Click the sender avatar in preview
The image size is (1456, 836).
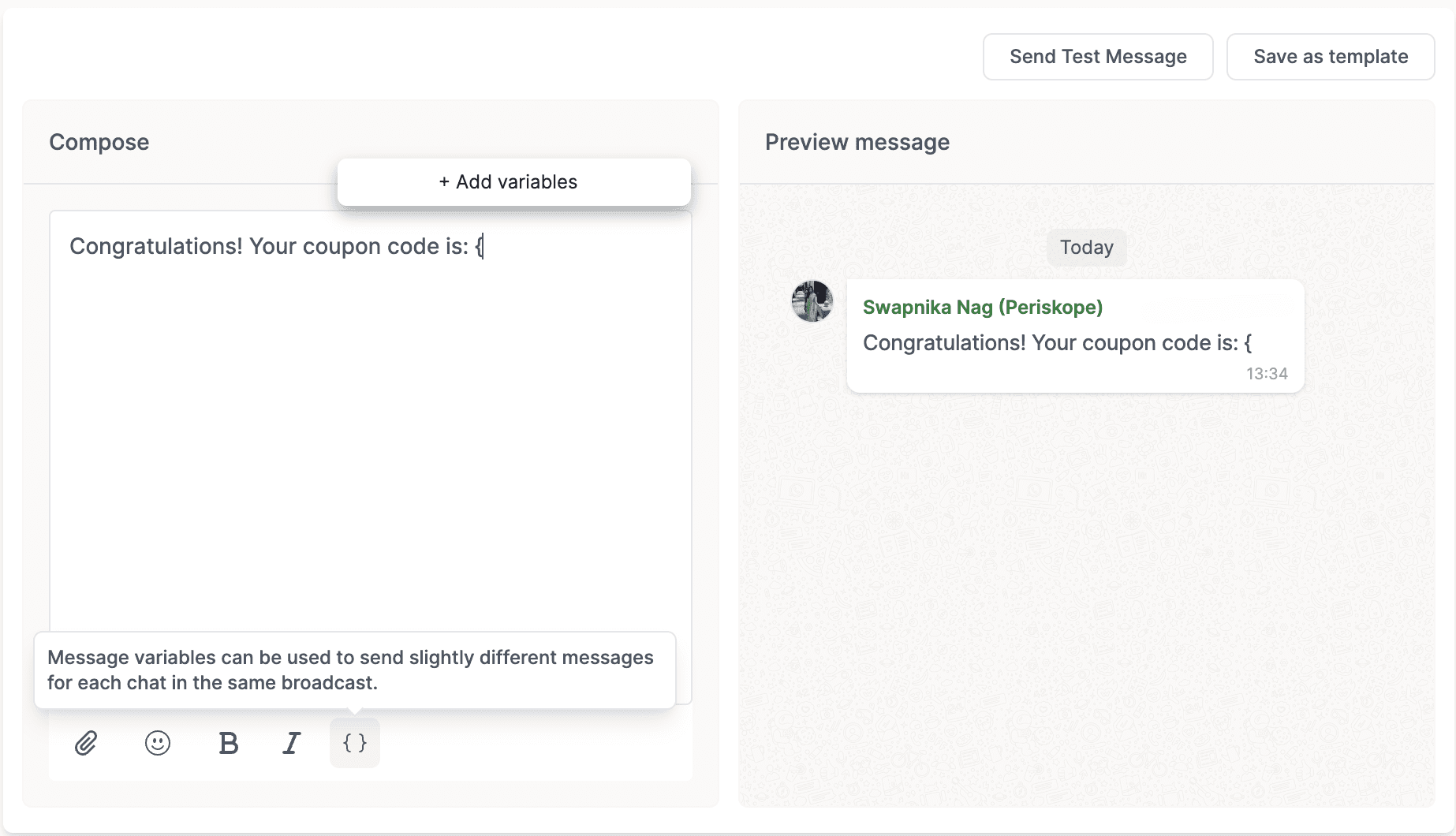click(x=812, y=301)
